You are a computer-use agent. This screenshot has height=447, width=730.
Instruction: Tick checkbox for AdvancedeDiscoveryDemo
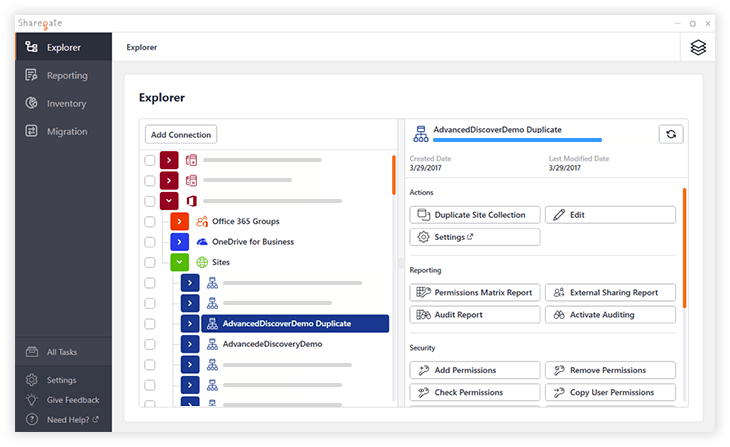(149, 345)
